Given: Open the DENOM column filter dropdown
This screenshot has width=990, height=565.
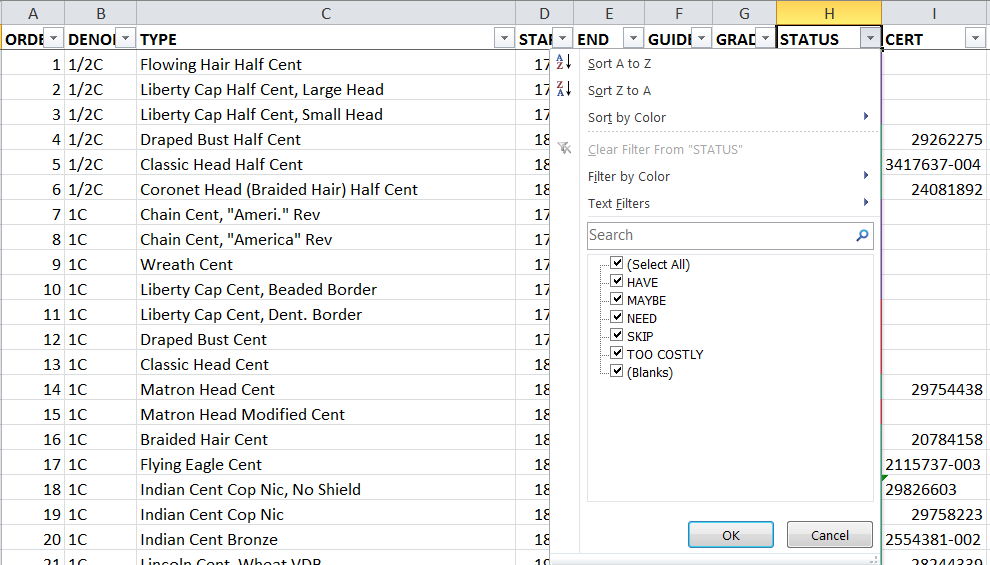Looking at the screenshot, I should pos(126,39).
